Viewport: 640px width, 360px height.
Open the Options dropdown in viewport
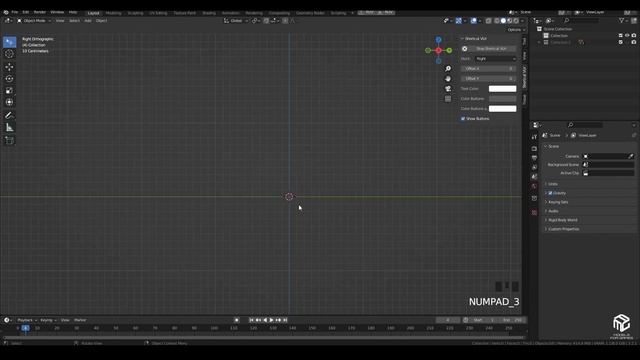pos(516,30)
